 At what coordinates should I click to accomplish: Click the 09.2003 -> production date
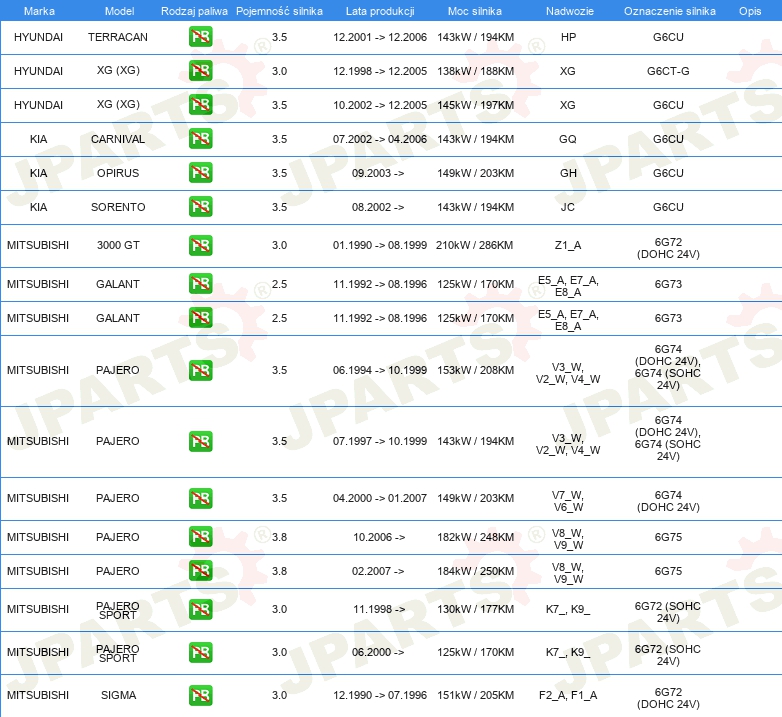point(378,173)
